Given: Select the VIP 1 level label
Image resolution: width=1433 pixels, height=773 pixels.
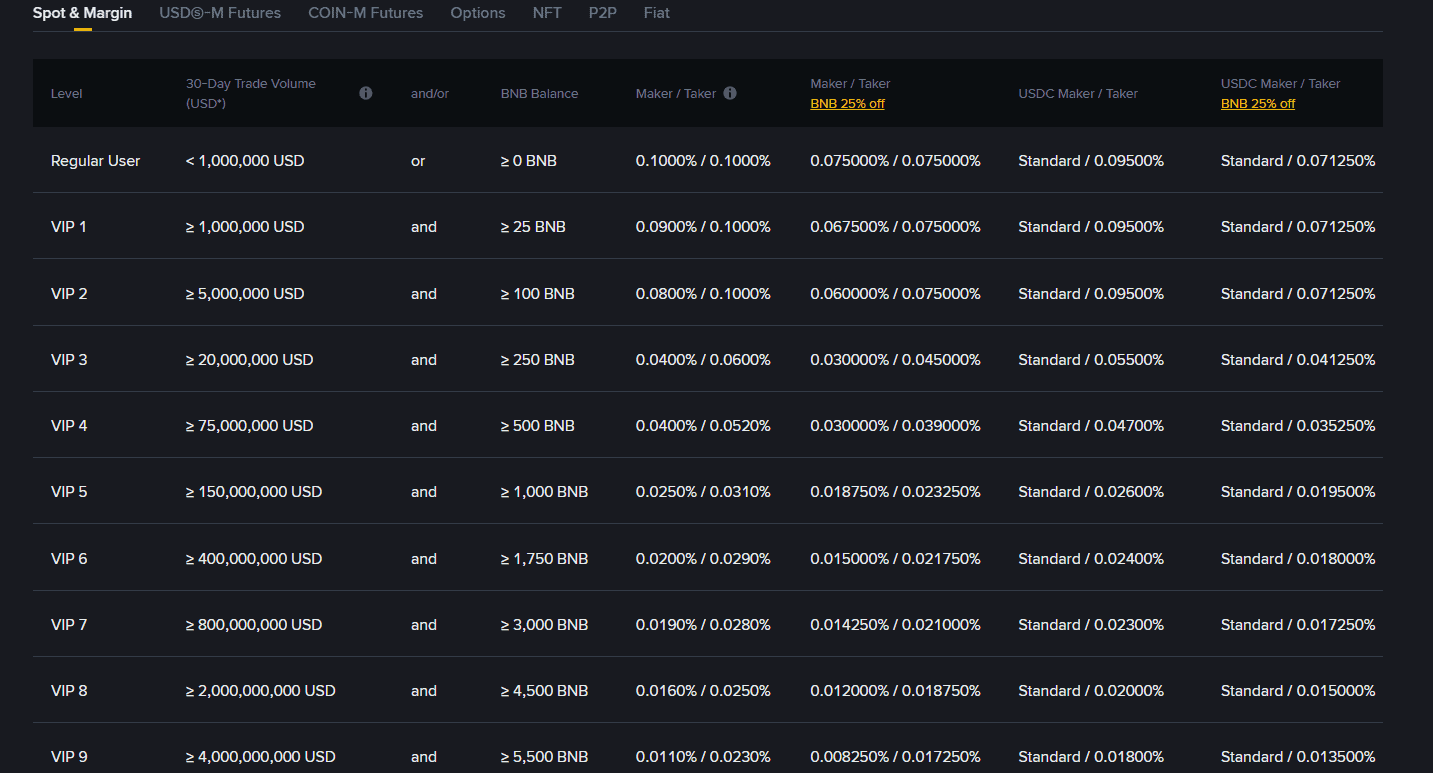Looking at the screenshot, I should tap(69, 227).
